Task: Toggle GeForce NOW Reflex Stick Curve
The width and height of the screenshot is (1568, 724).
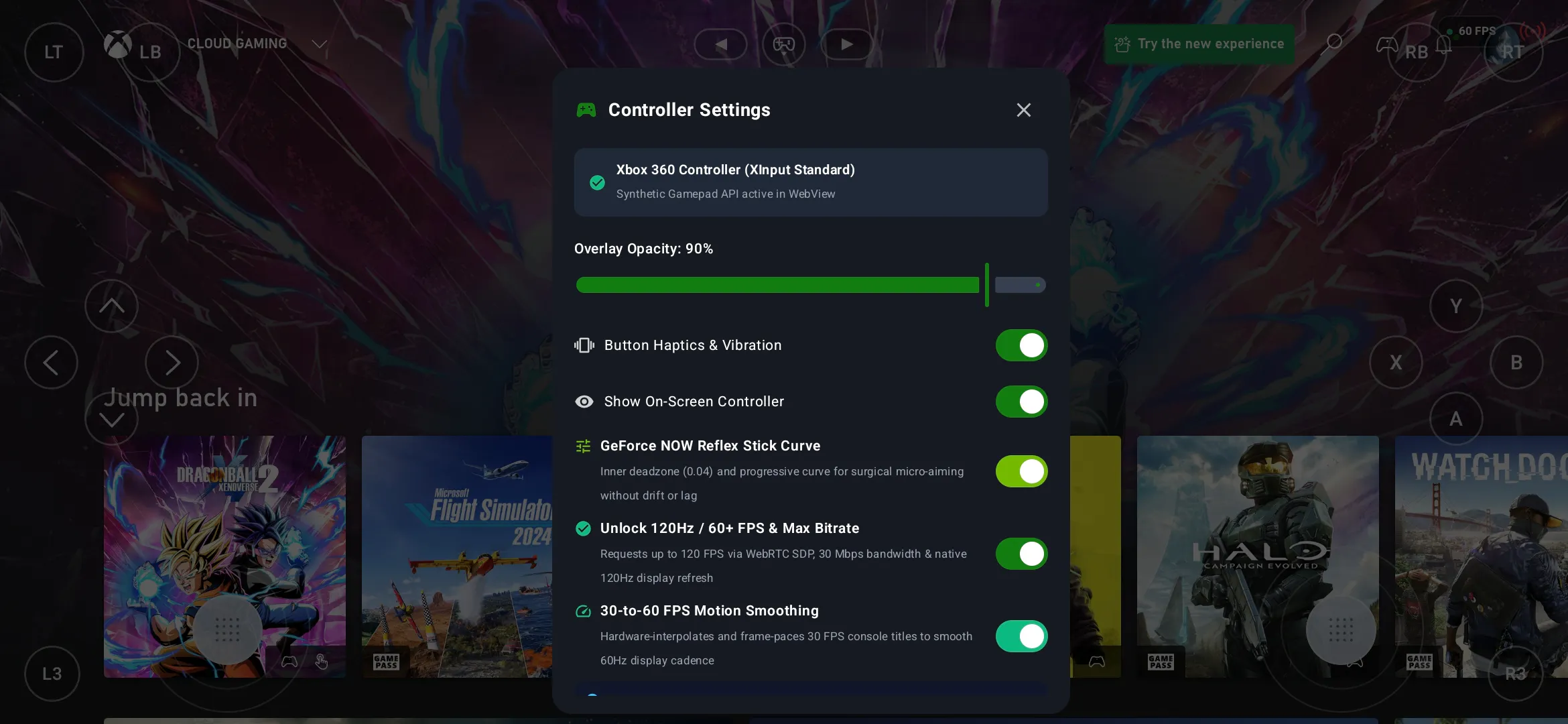Action: click(1021, 471)
